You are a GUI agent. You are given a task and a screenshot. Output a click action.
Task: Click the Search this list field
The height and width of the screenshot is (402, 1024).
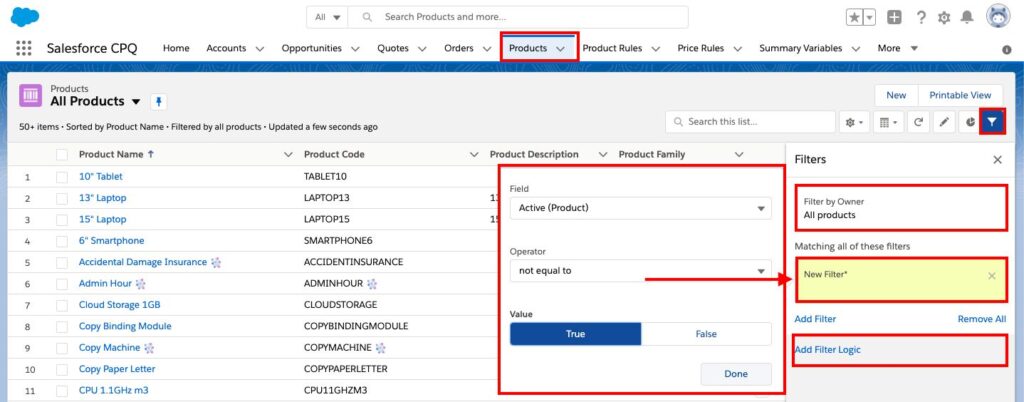pos(750,122)
